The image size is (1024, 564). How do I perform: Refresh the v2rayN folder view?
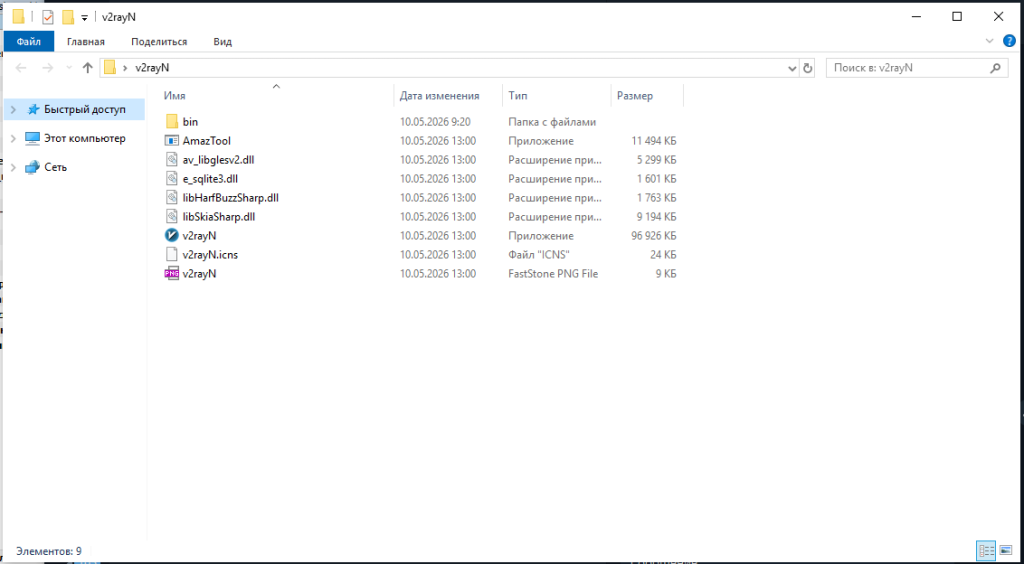[x=808, y=68]
